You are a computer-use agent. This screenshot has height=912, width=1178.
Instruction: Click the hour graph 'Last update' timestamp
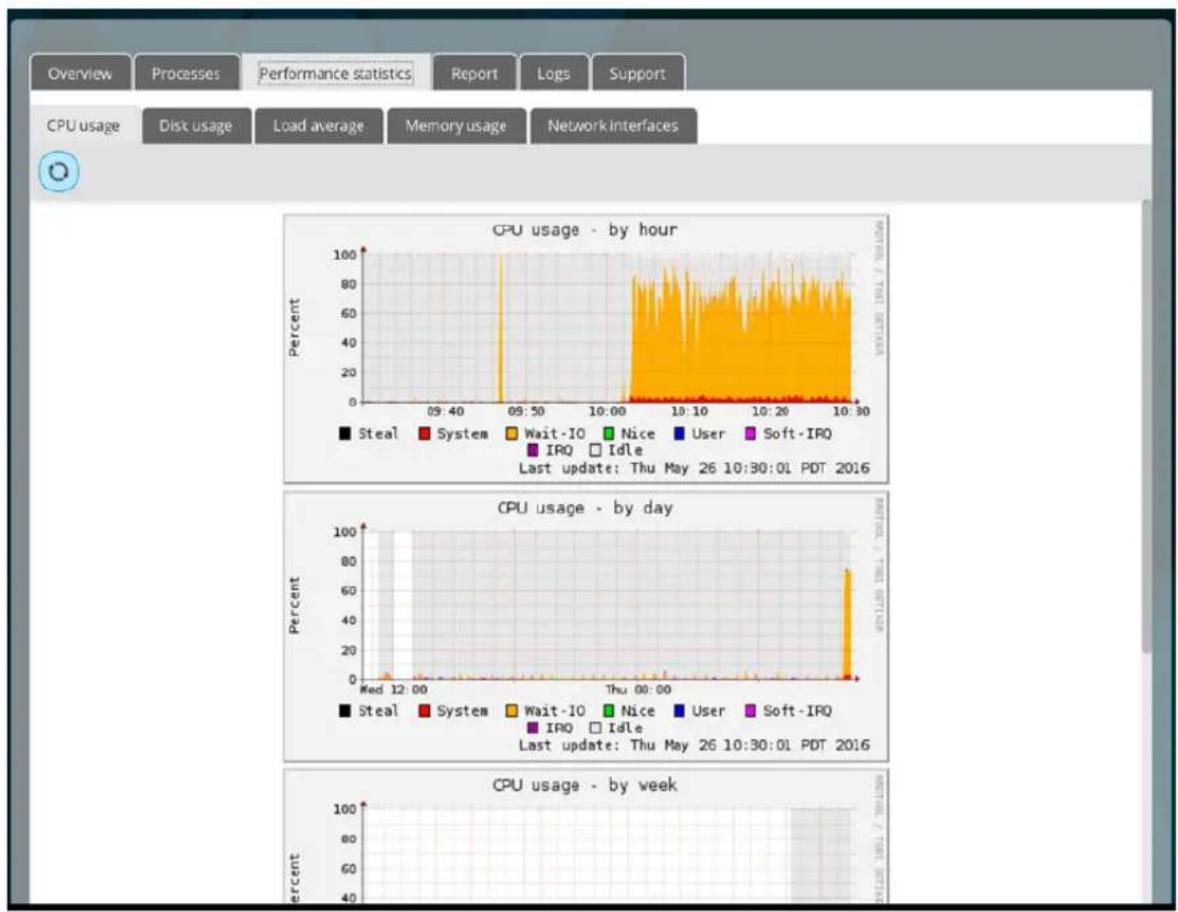coord(693,468)
